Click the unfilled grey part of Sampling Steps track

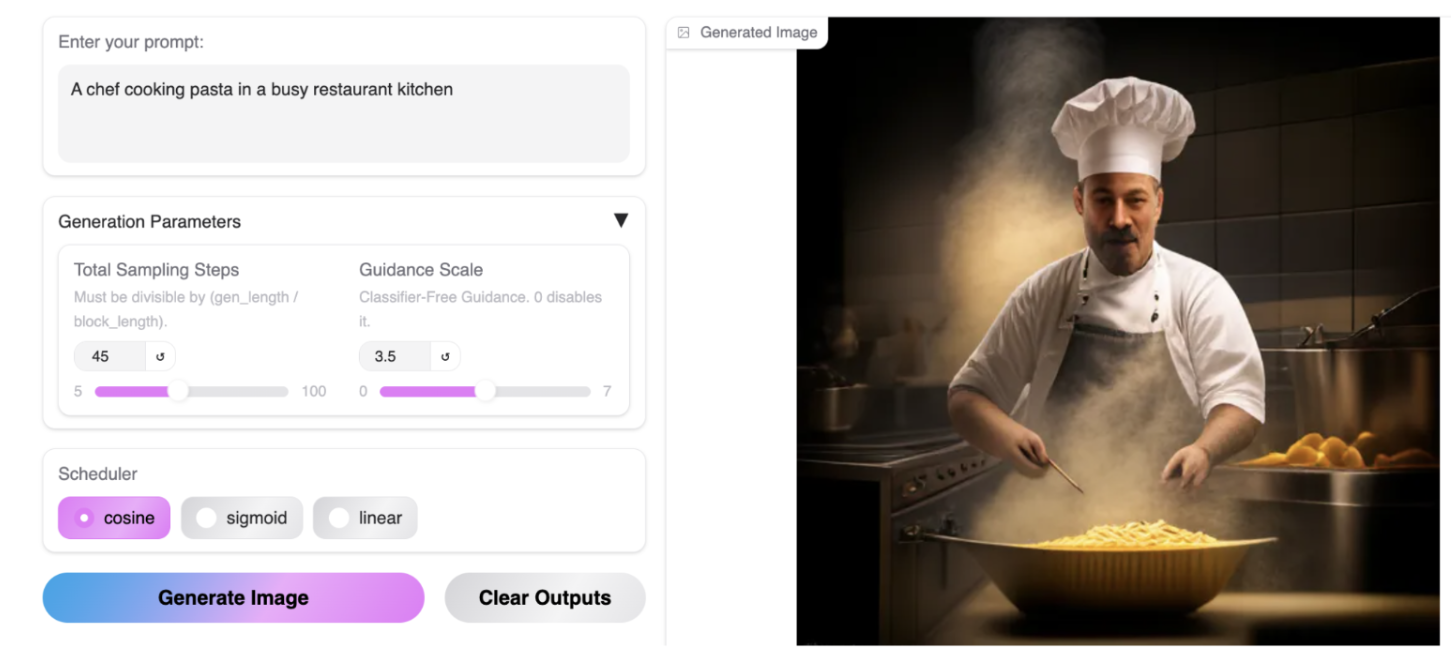coord(238,391)
